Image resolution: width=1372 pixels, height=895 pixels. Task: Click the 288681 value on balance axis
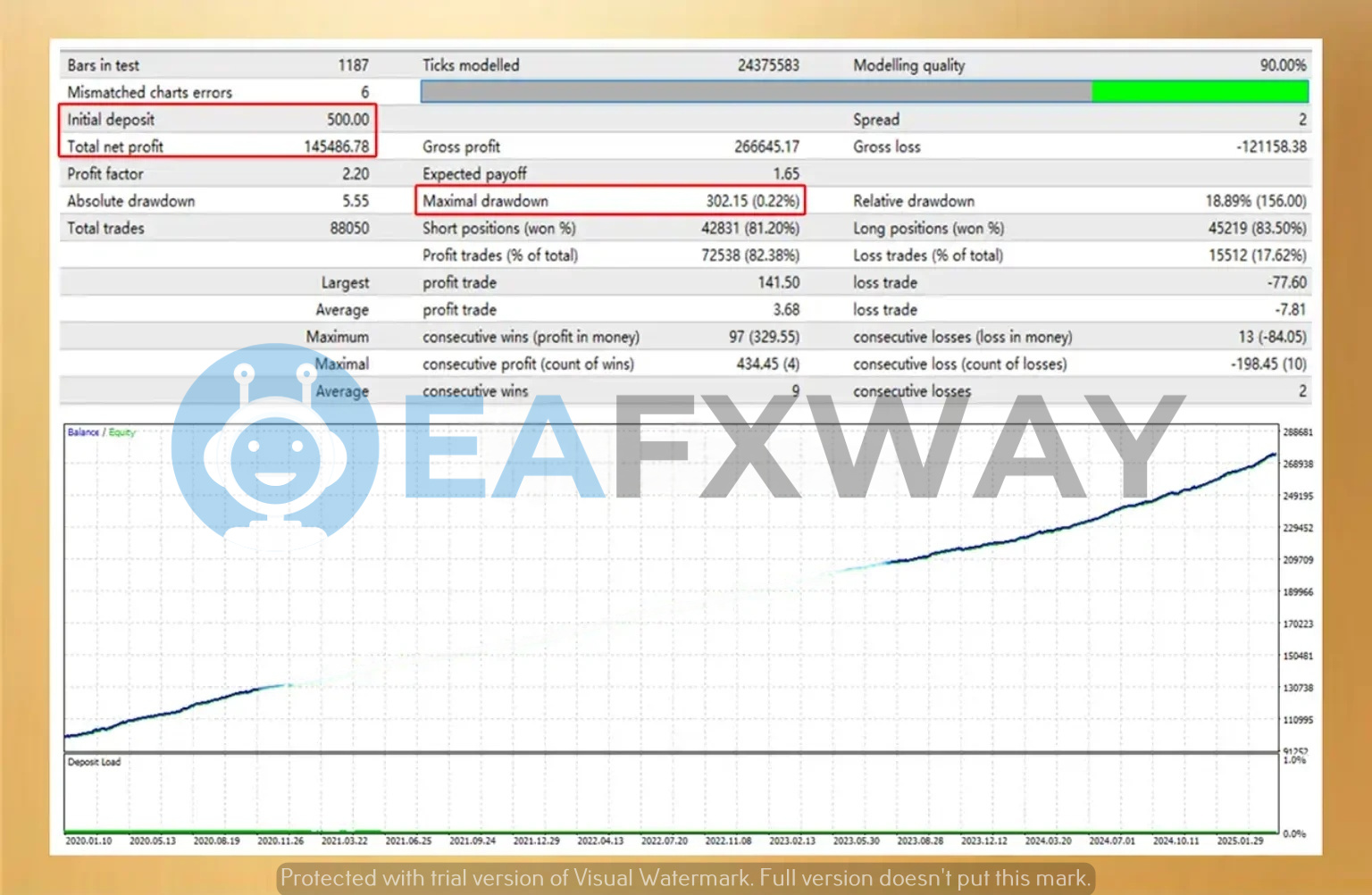[x=1298, y=432]
